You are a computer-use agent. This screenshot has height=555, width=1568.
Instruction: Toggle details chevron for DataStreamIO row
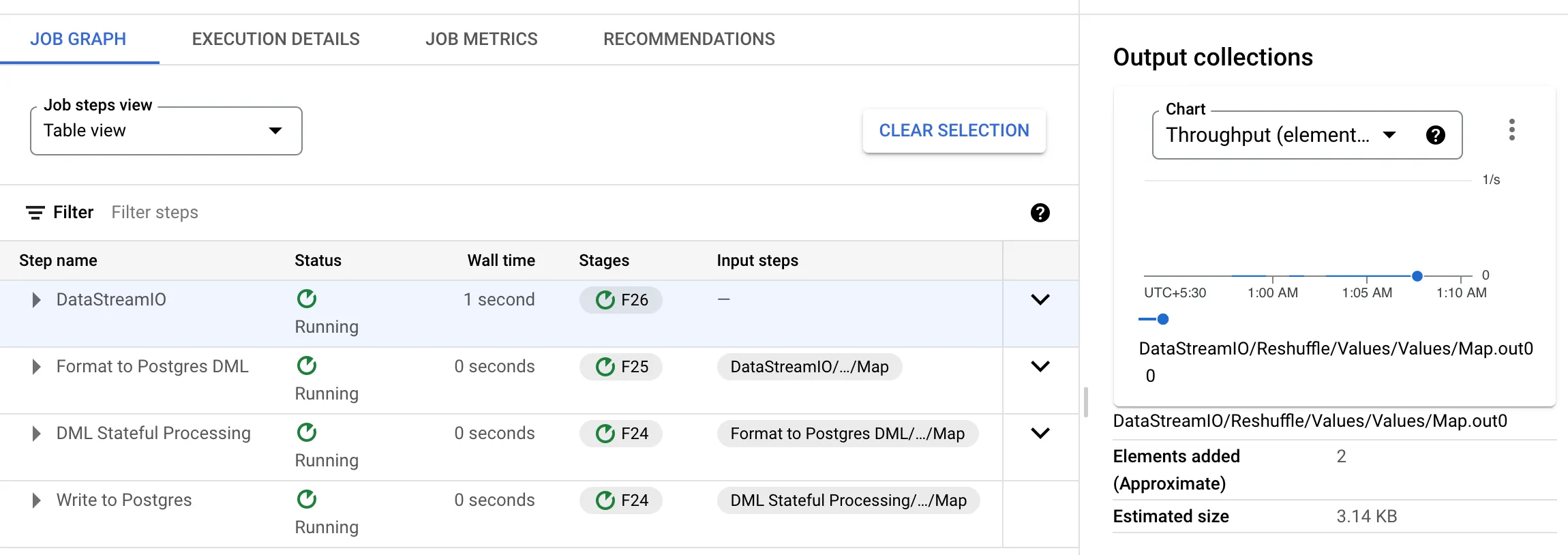tap(1040, 299)
